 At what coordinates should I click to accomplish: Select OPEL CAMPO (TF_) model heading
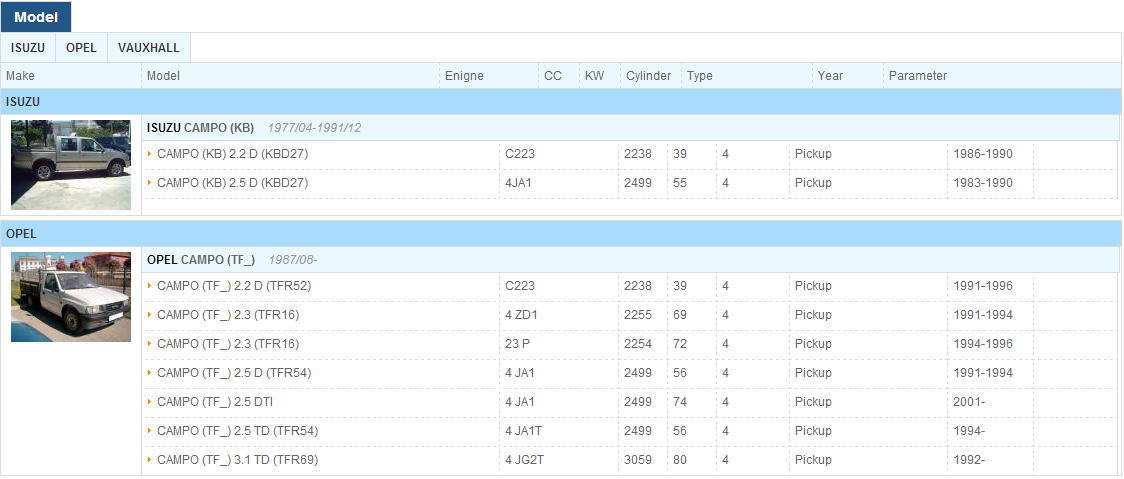201,260
